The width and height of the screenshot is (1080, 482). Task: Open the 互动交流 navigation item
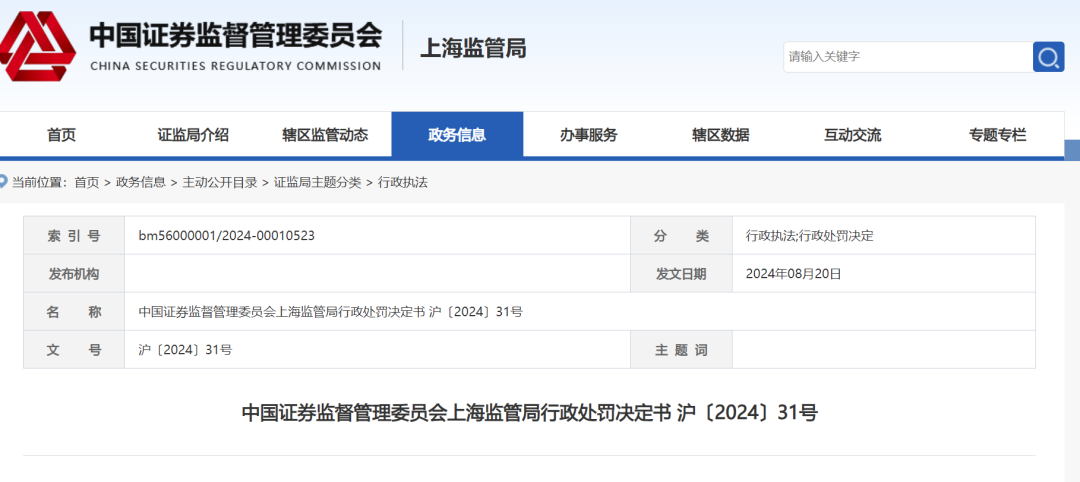(852, 135)
